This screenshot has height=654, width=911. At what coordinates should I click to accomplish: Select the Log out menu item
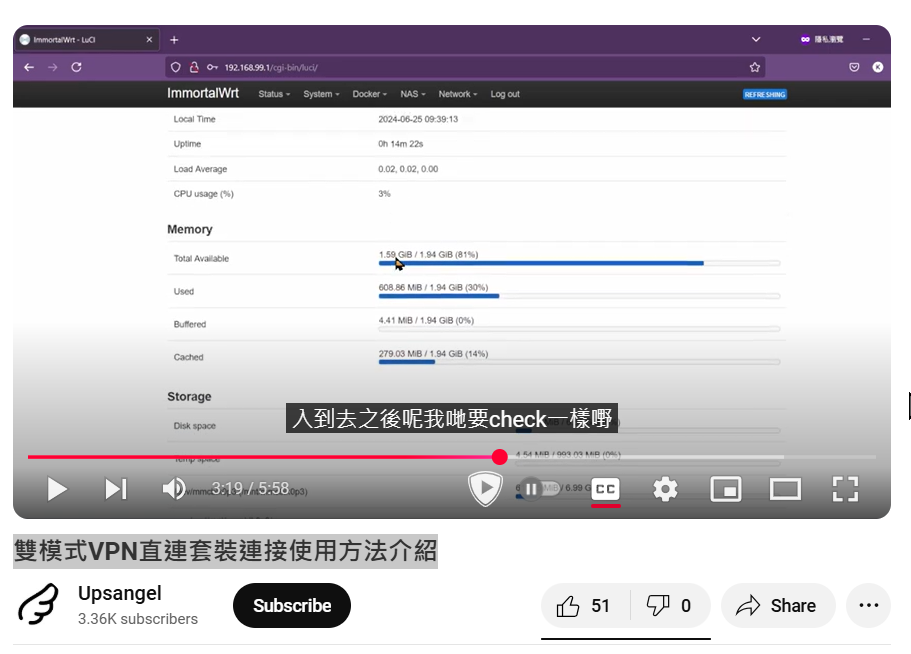[505, 94]
